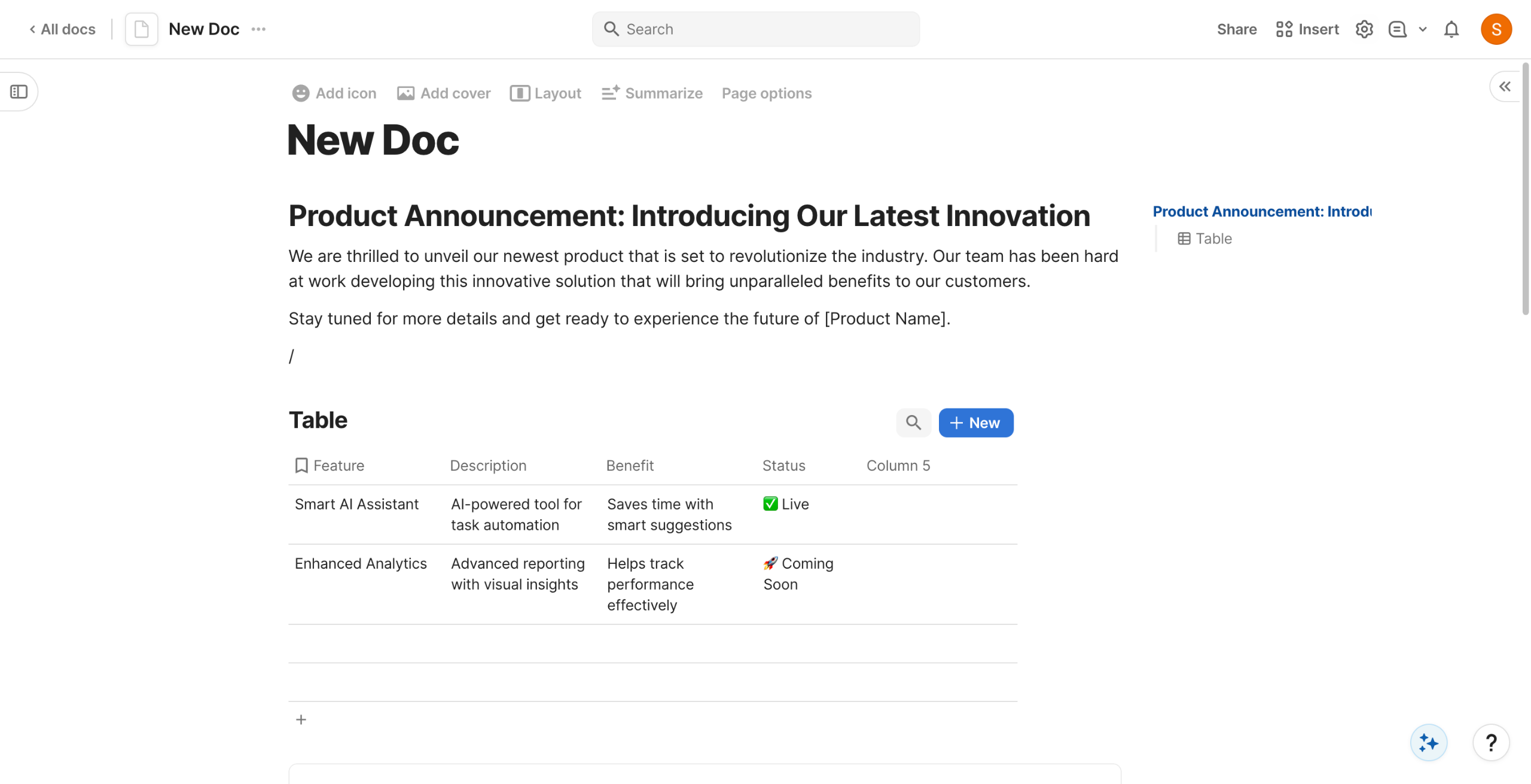Jump to Table in the outline
This screenshot has height=784, width=1531.
pyautogui.click(x=1213, y=239)
